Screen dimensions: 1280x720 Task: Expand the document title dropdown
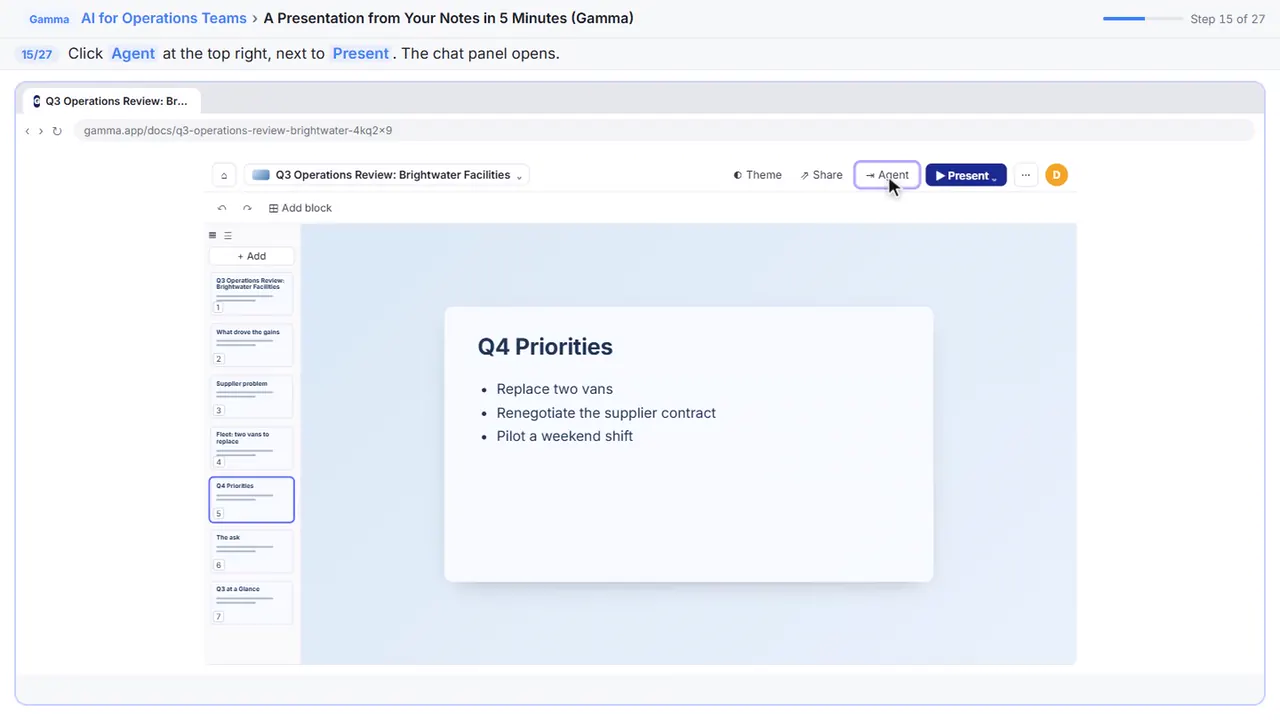[519, 176]
